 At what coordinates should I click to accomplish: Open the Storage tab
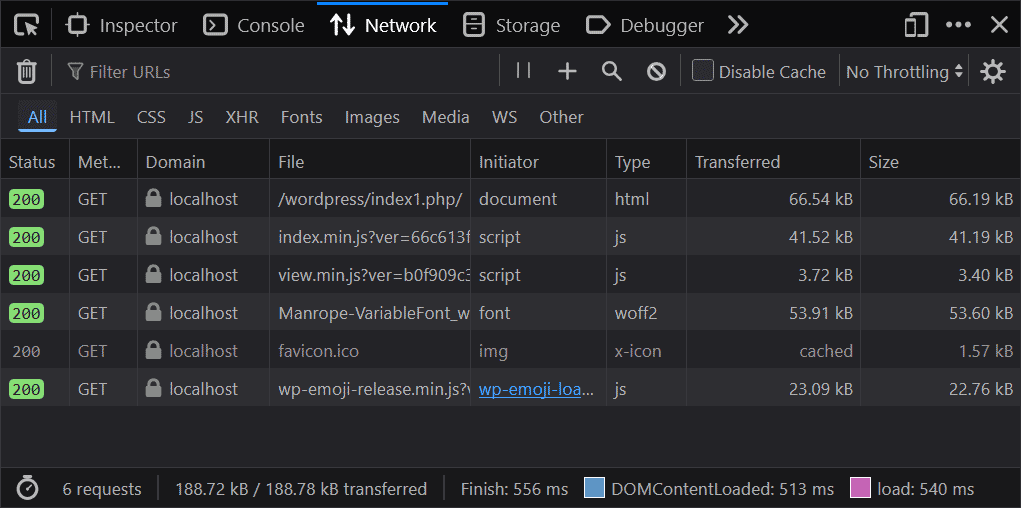tap(512, 25)
